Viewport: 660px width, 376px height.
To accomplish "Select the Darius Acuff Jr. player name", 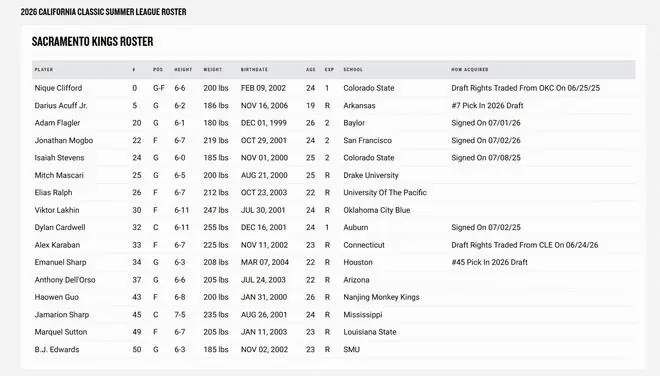I will click(61, 106).
